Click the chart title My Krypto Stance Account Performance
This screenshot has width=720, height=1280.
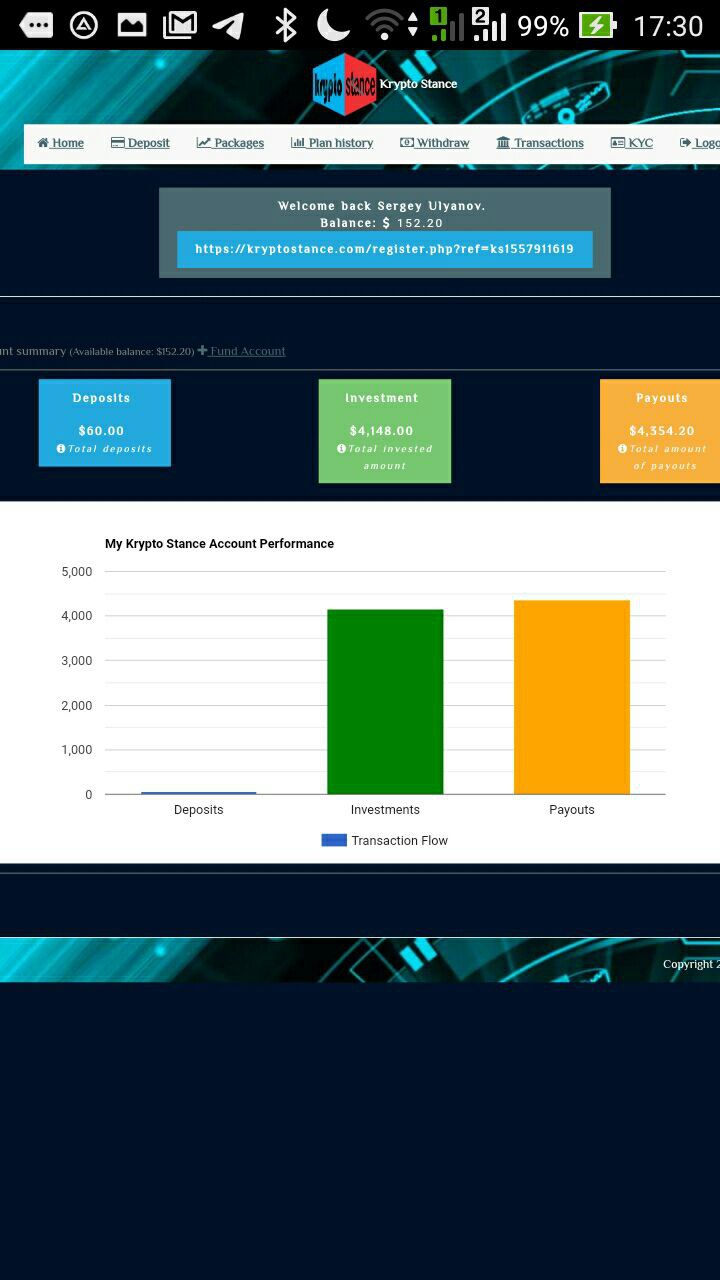click(219, 544)
